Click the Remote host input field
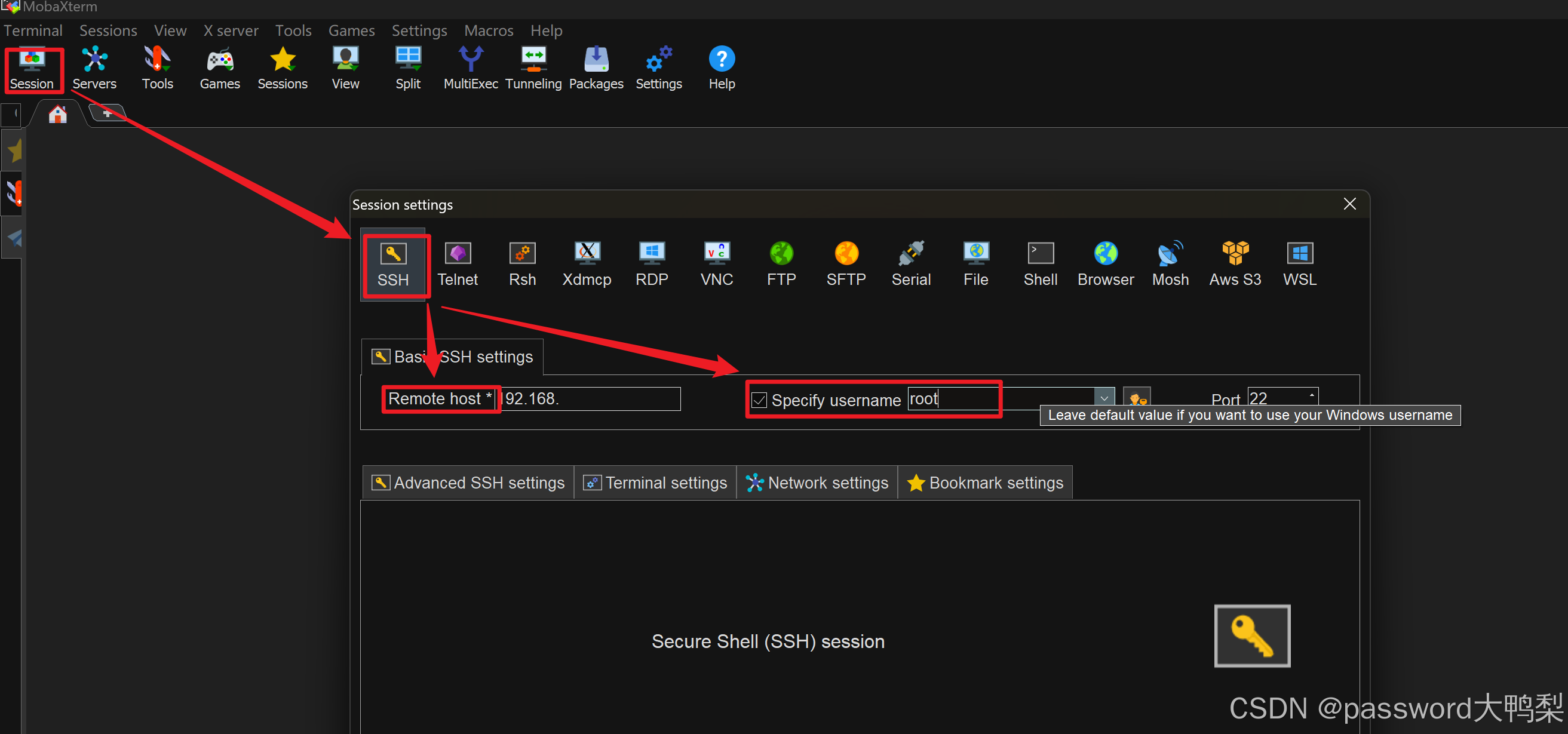The image size is (1568, 734). 589,398
